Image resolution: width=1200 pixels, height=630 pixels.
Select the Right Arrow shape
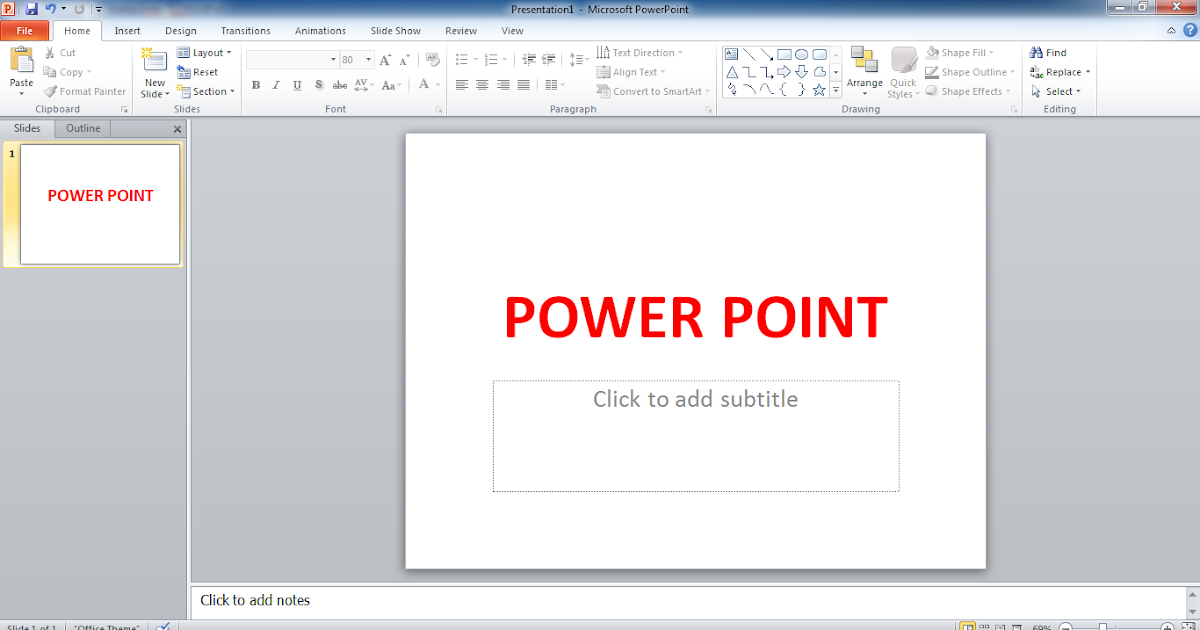tap(784, 72)
